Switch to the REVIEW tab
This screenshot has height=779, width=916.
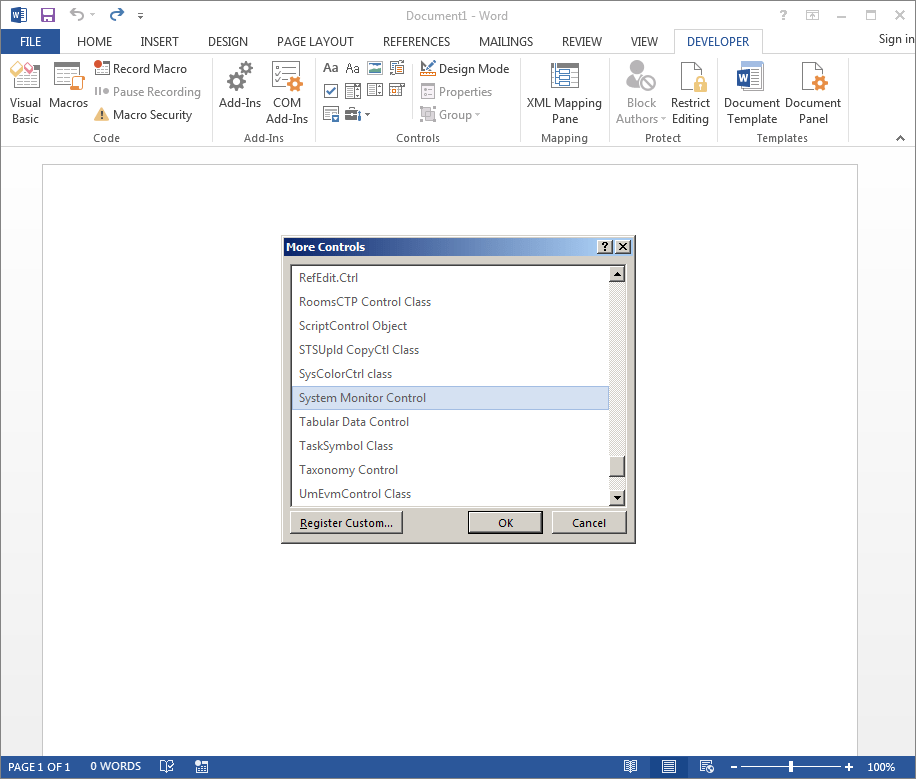[581, 41]
